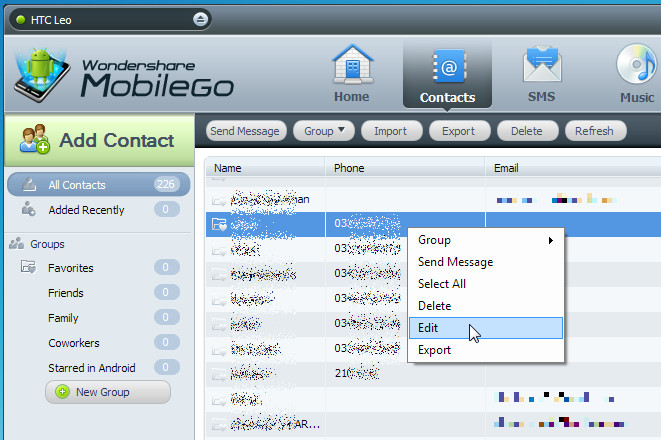Select All Contacts in the sidebar
Screen dimensions: 661x440
coord(99,184)
